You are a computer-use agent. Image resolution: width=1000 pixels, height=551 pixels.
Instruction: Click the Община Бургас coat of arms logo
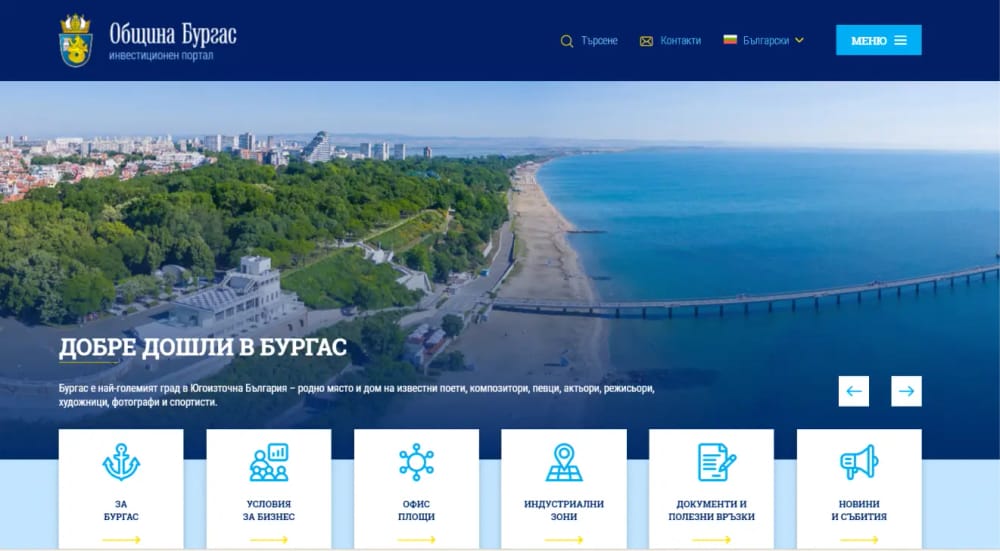click(x=76, y=40)
